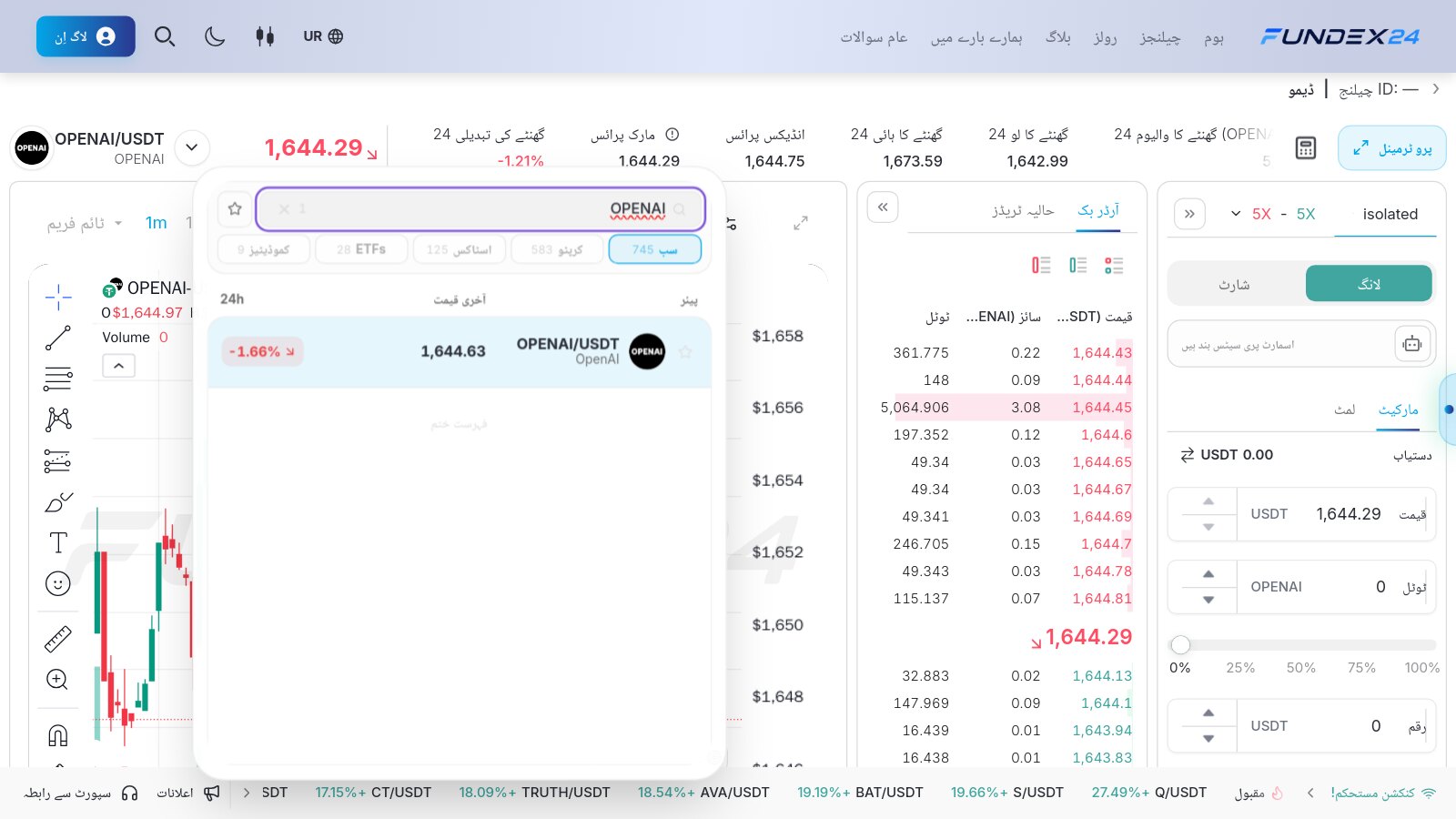Select the ETFs 28 category tab
The width and height of the screenshot is (1456, 819).
click(x=361, y=249)
